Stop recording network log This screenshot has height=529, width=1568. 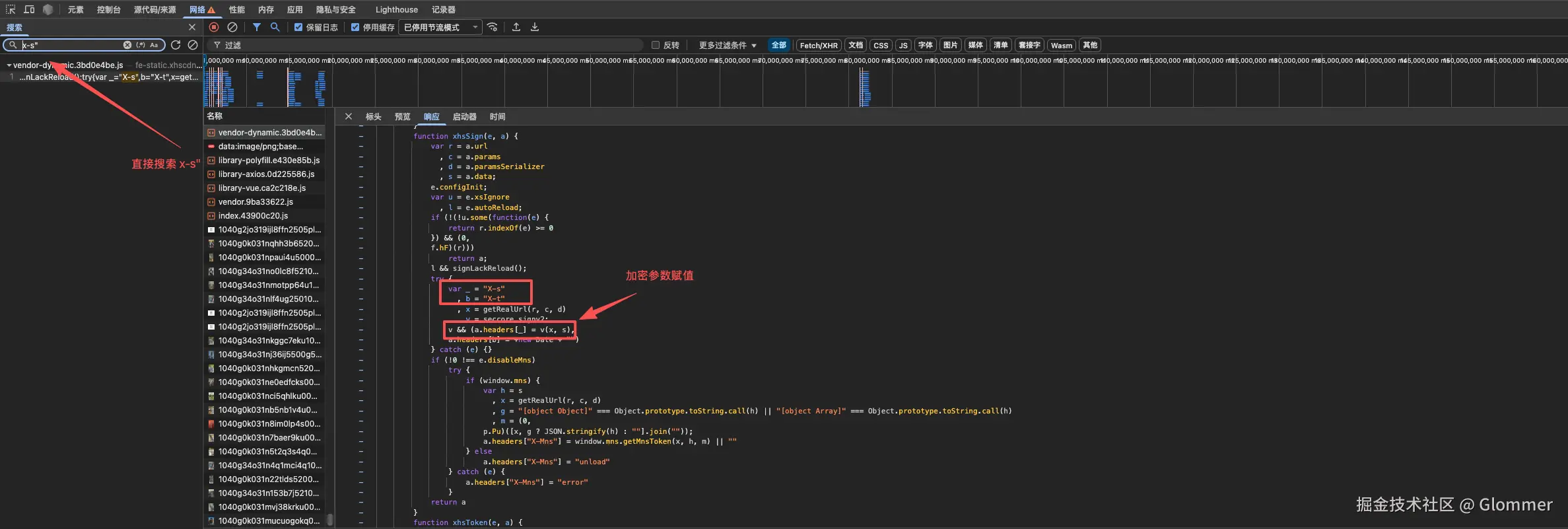click(x=214, y=27)
